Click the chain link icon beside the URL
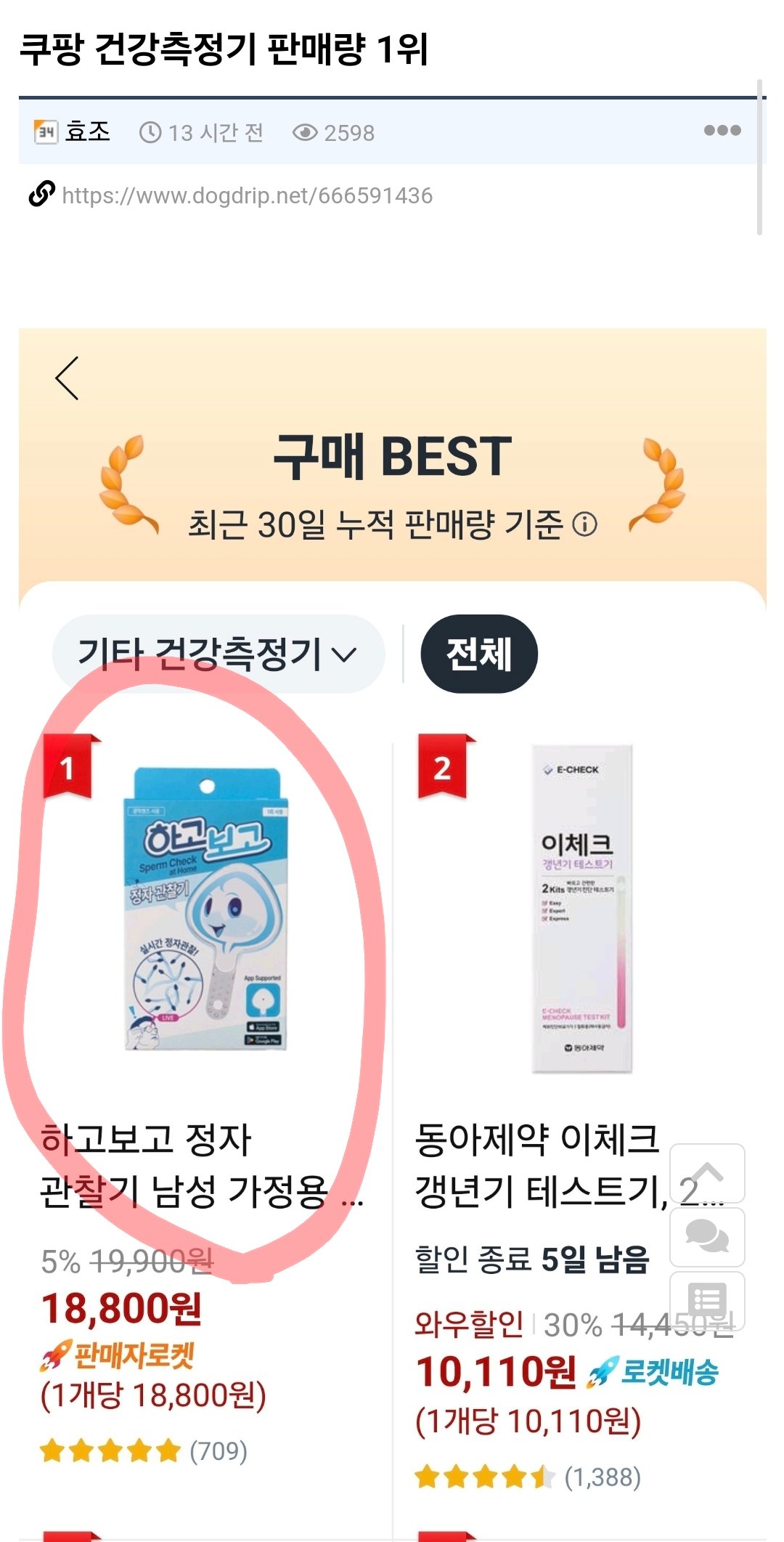 41,194
